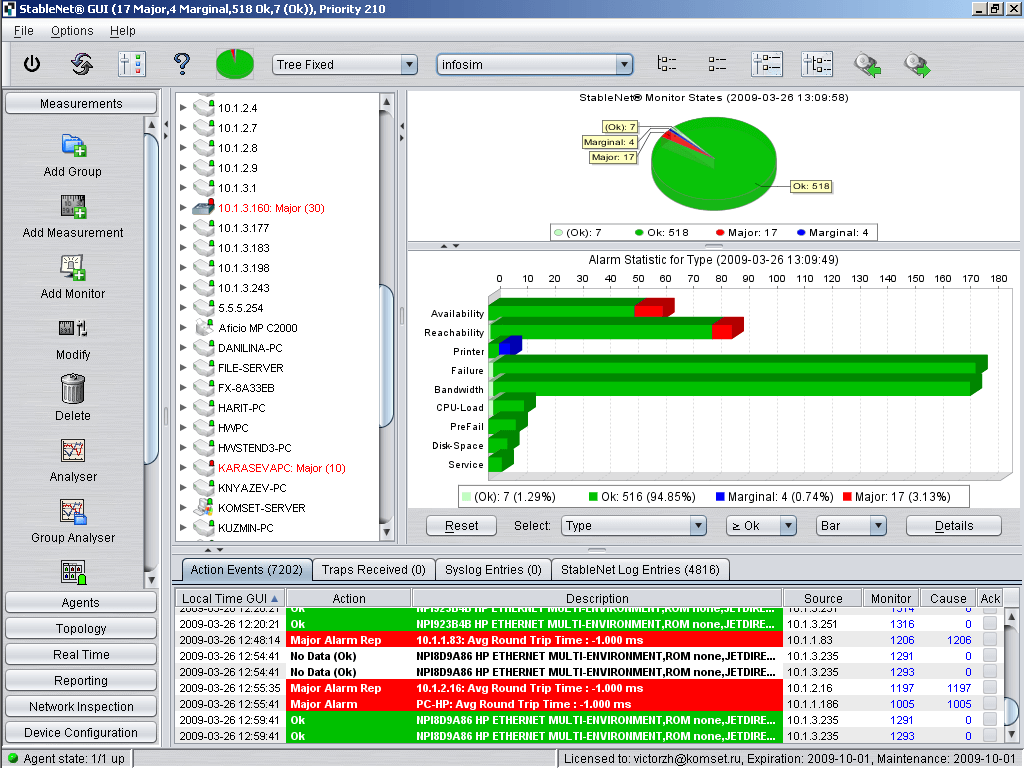Tick Ack checkbox for 12:54:41 monitor 1293 row
This screenshot has height=768, width=1024.
tap(990, 672)
